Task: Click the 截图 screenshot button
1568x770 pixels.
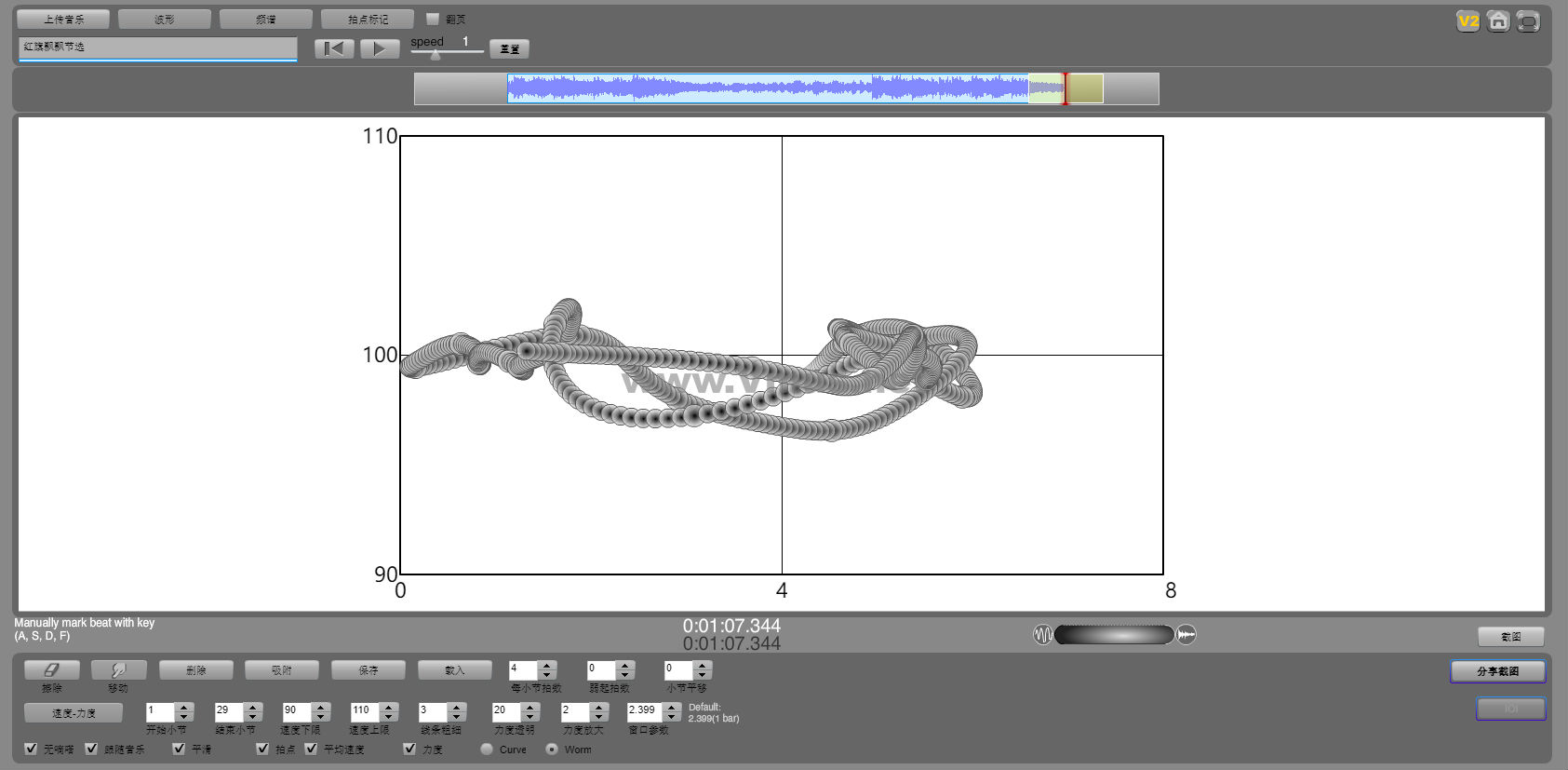Action: click(x=1511, y=636)
